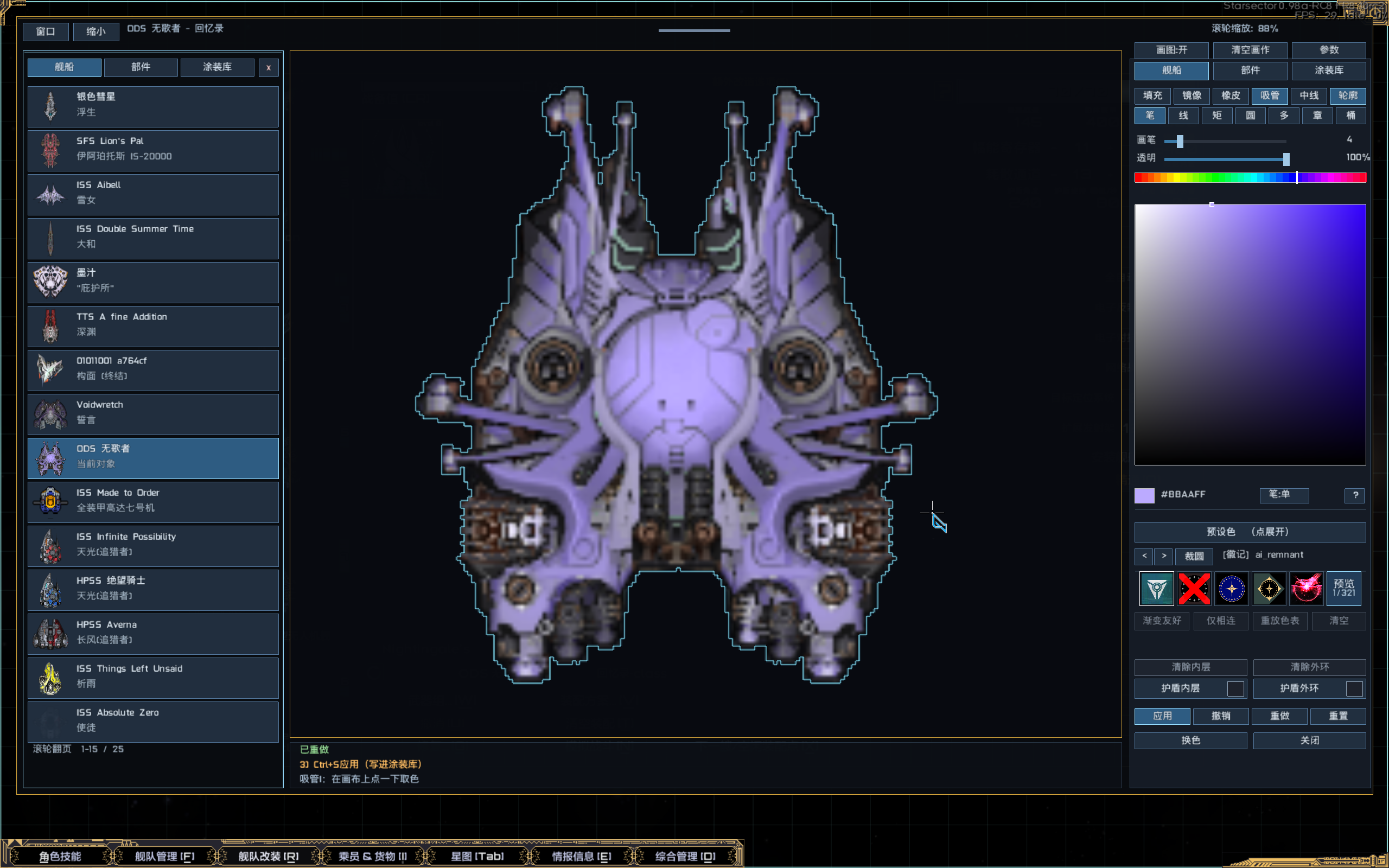Switch left panel to 部件 tab
Screen dimensions: 1389x868
tap(141, 67)
